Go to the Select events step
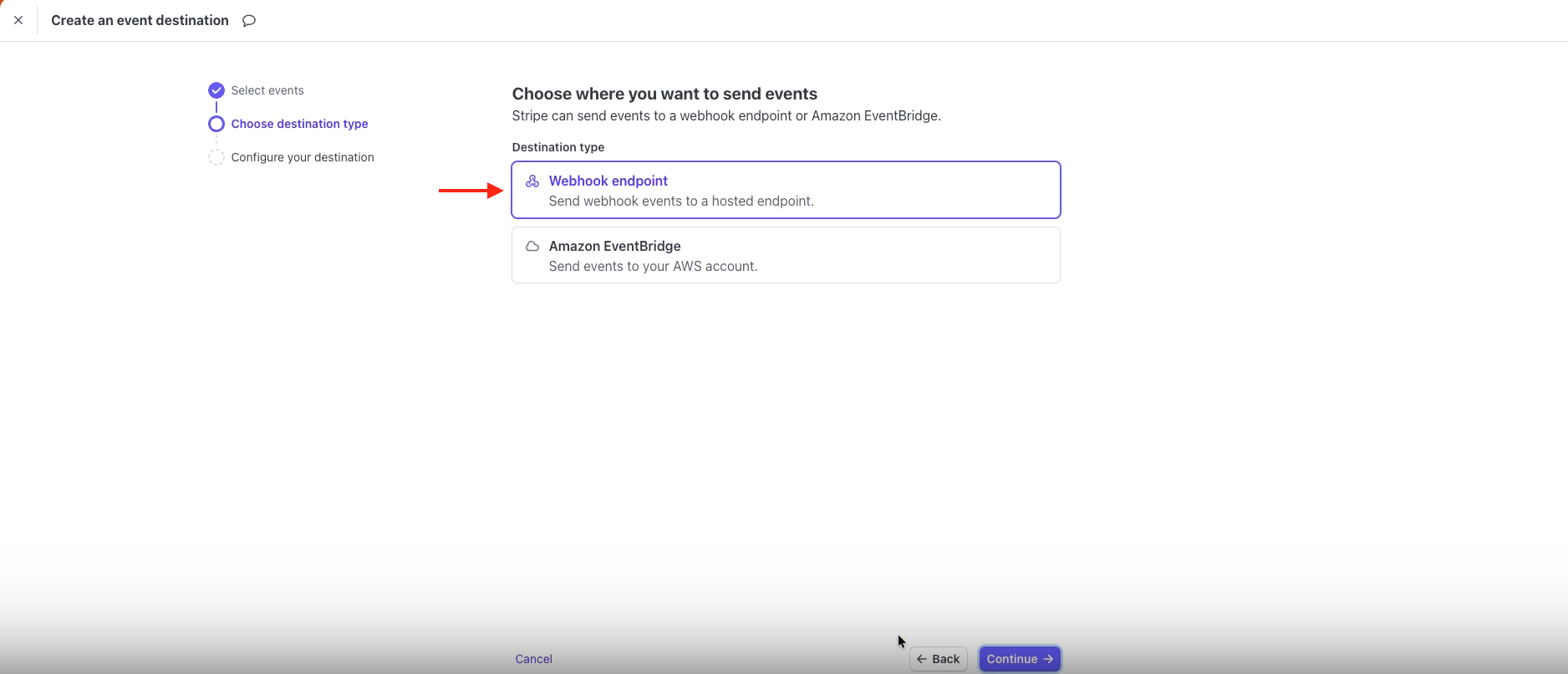This screenshot has width=1568, height=674. click(x=267, y=90)
